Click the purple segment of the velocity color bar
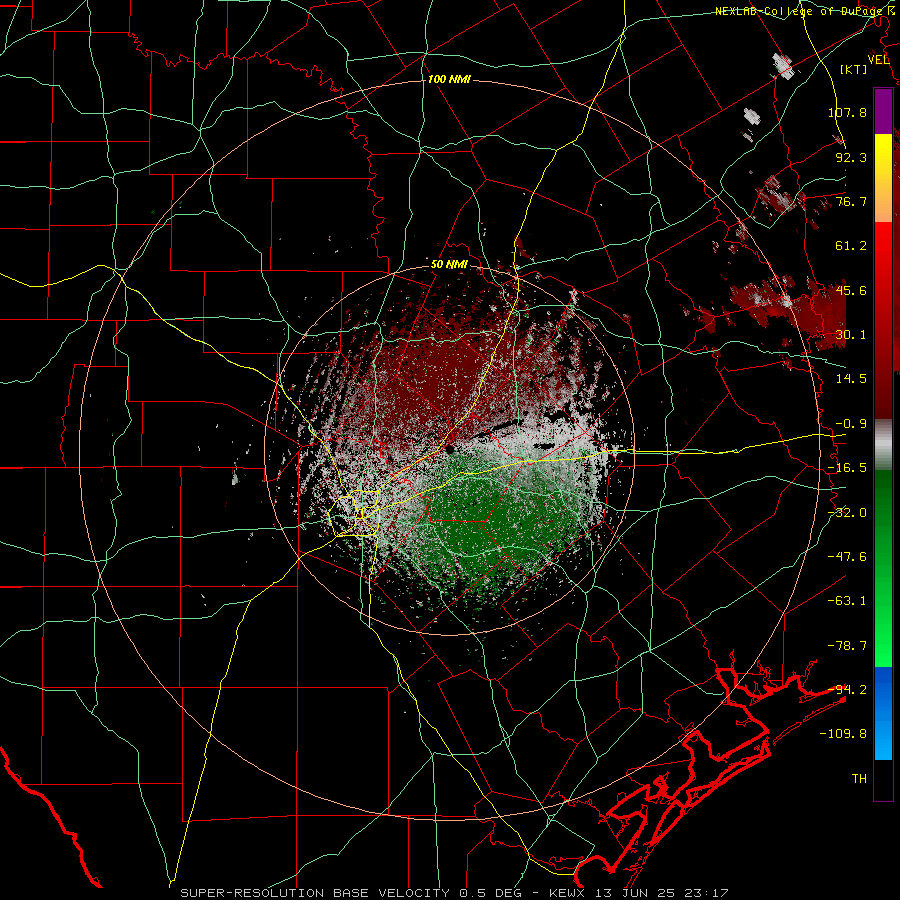This screenshot has height=900, width=900. [x=883, y=111]
